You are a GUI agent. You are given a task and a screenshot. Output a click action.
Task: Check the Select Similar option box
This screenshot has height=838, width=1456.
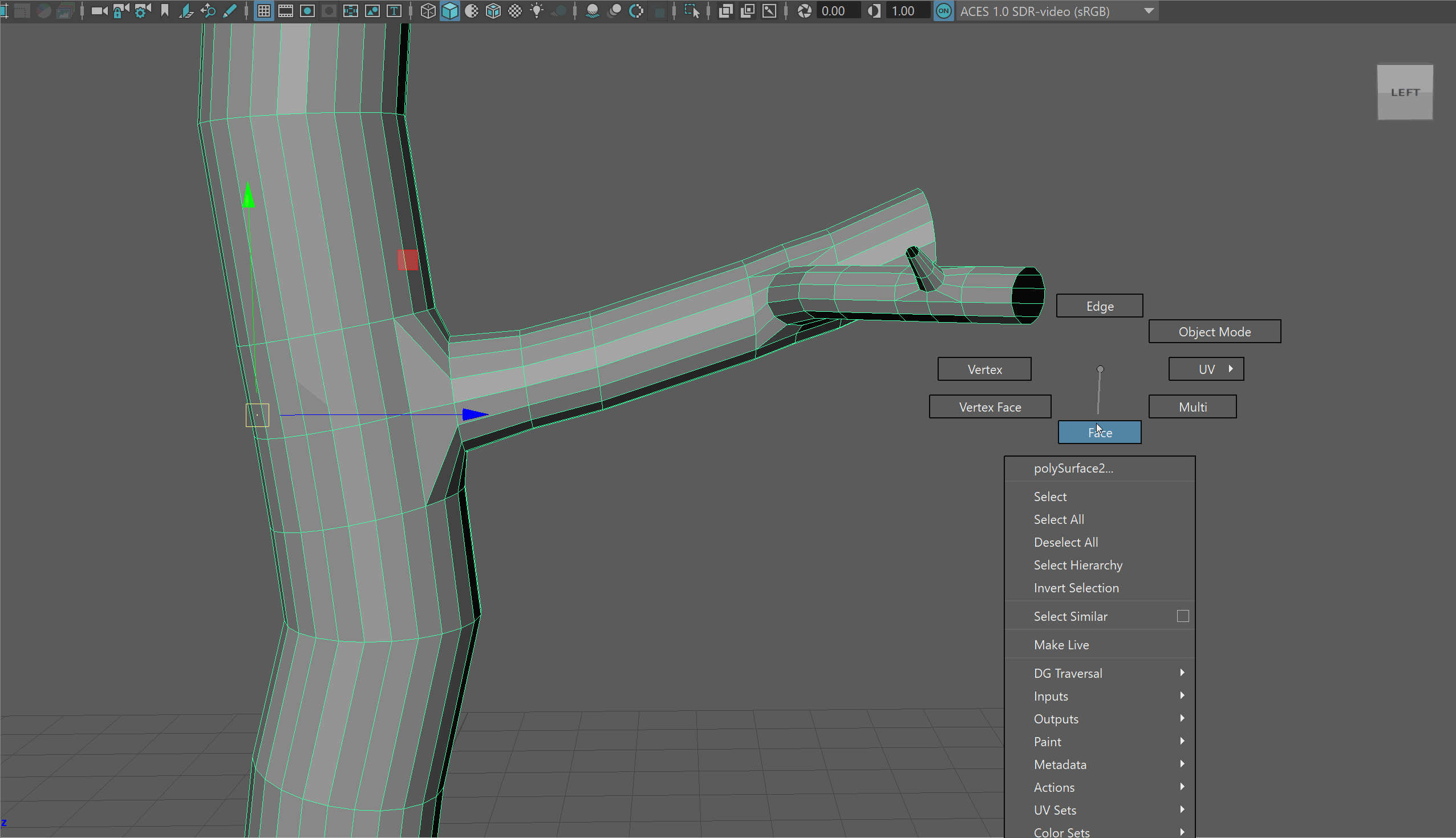(x=1182, y=616)
